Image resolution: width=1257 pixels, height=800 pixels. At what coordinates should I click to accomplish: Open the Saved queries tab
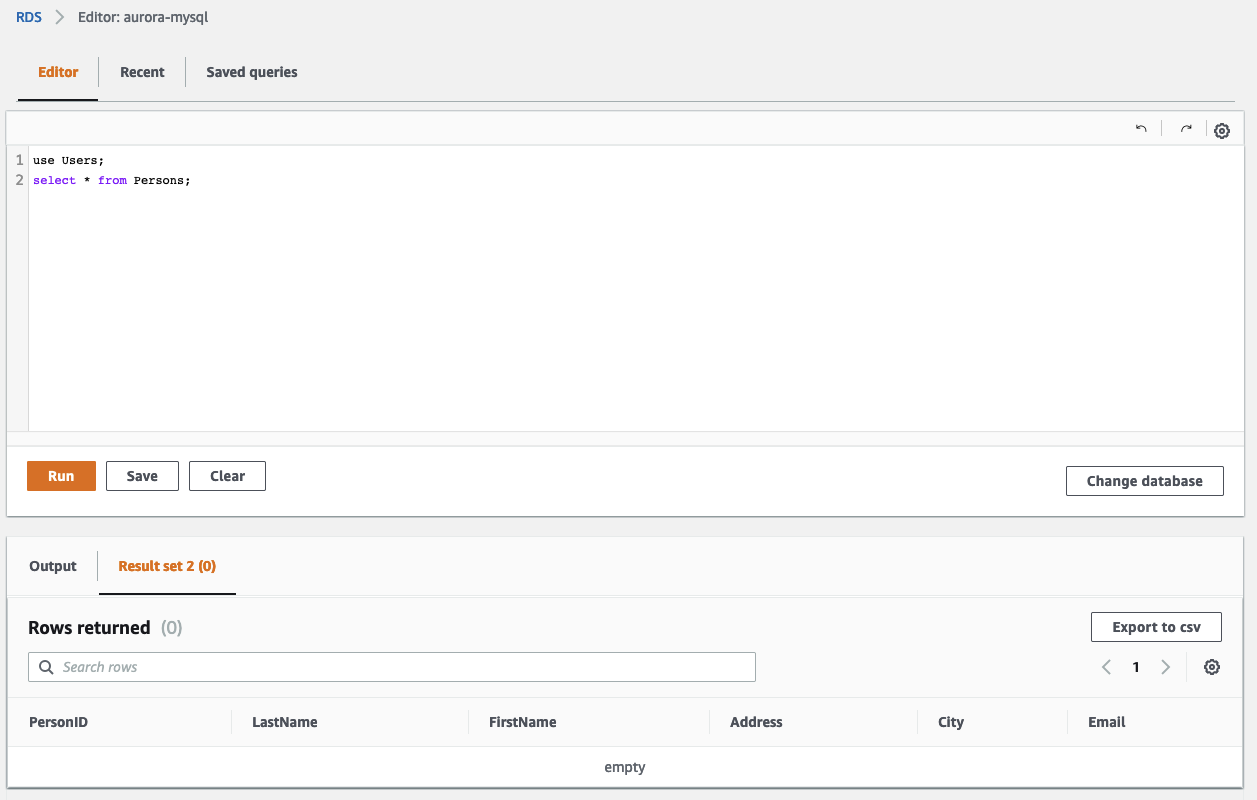point(252,72)
